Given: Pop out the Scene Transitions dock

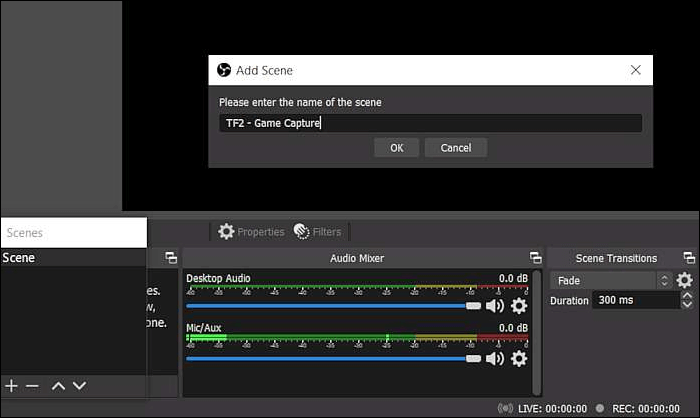Looking at the screenshot, I should click(x=689, y=258).
